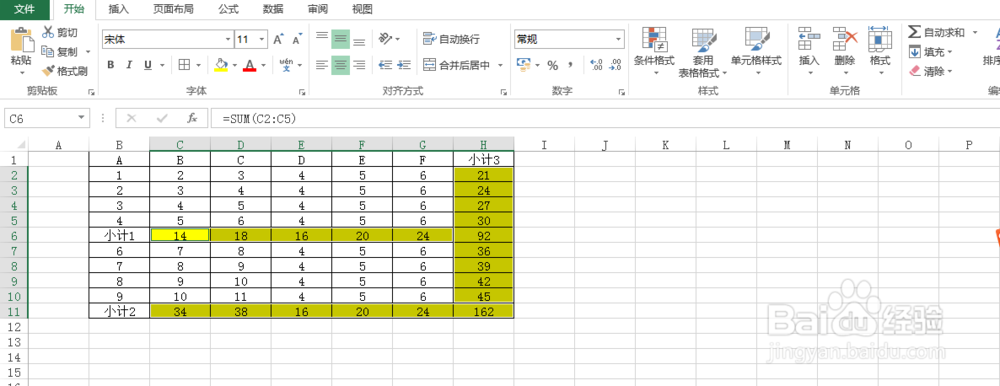This screenshot has height=386, width=1000.
Task: Open Format as Table (套用表格格式)
Action: [703, 51]
